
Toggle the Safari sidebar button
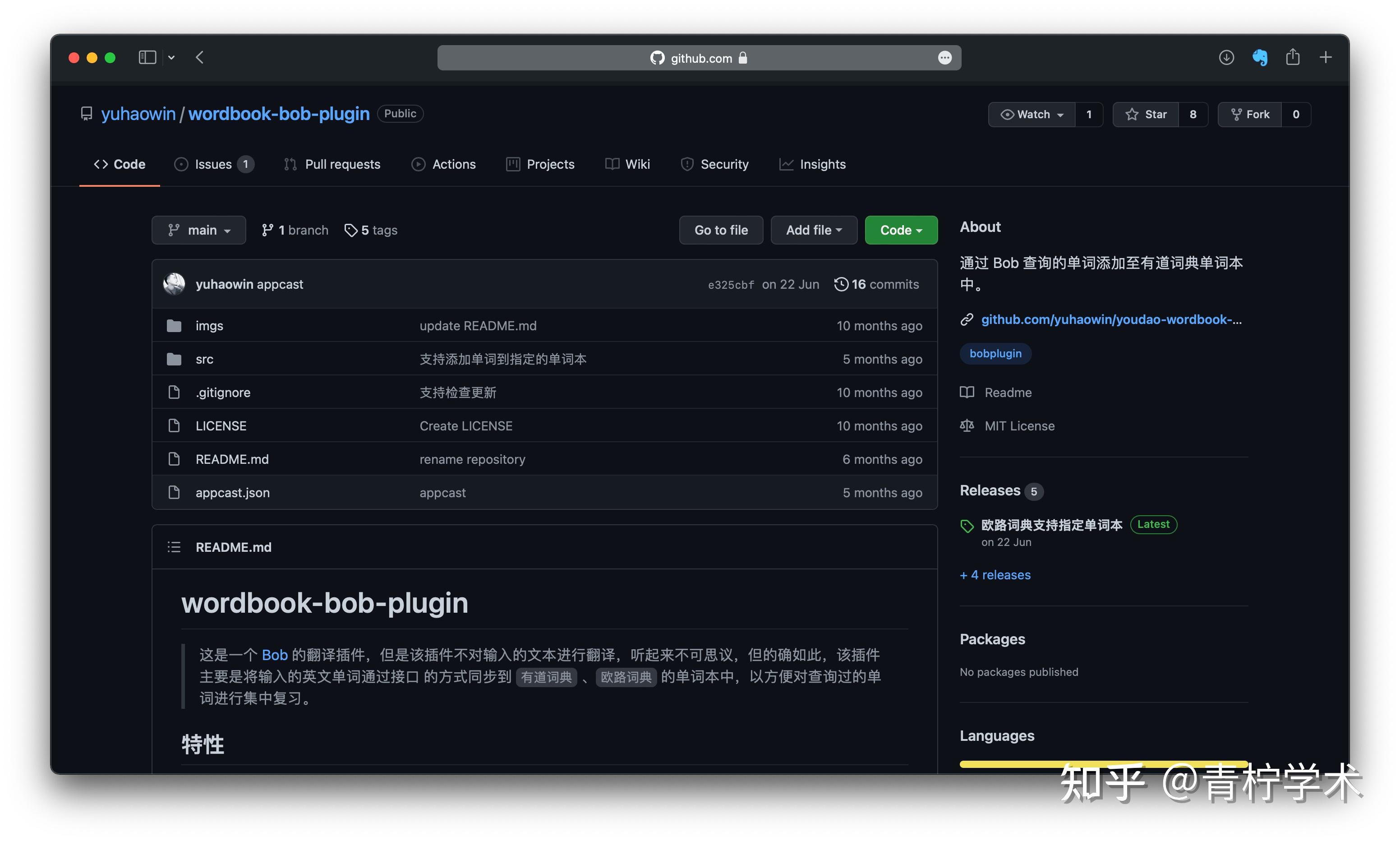[147, 57]
